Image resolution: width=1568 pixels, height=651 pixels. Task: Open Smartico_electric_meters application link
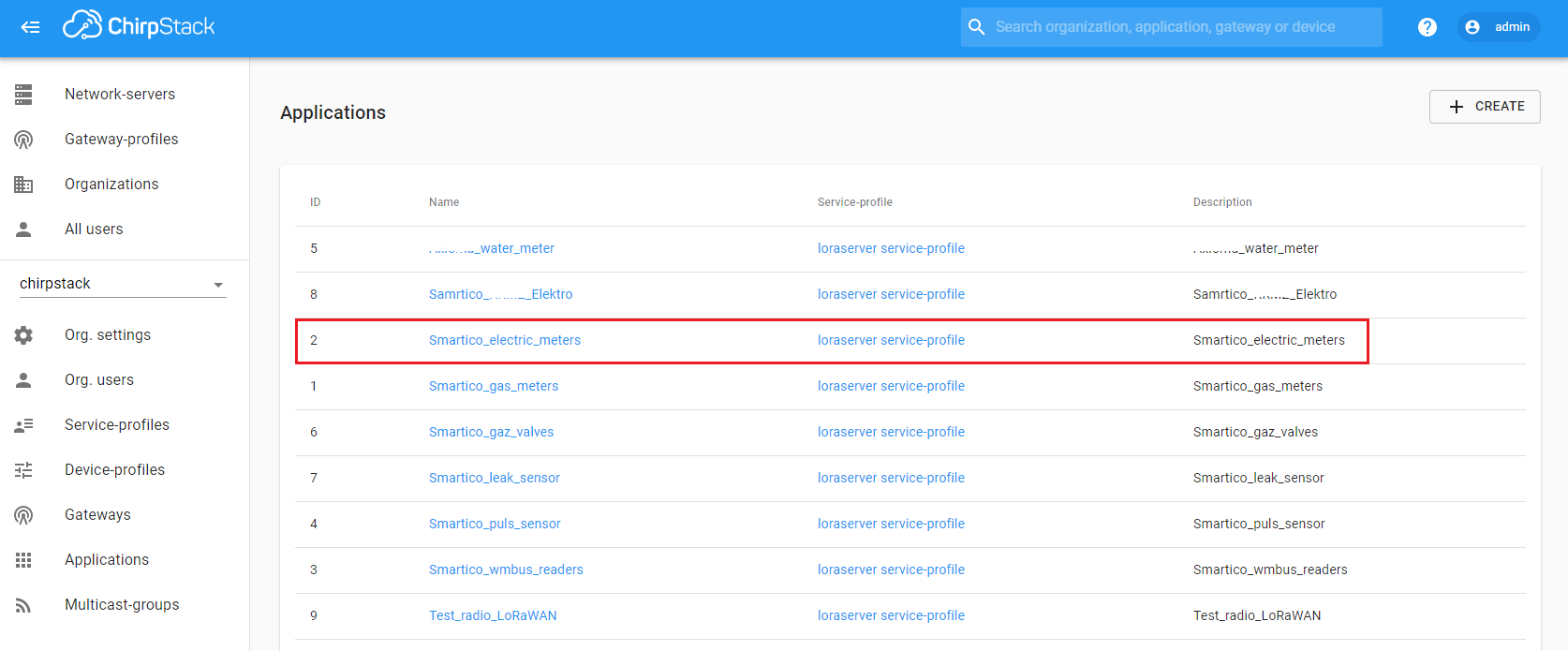(504, 340)
